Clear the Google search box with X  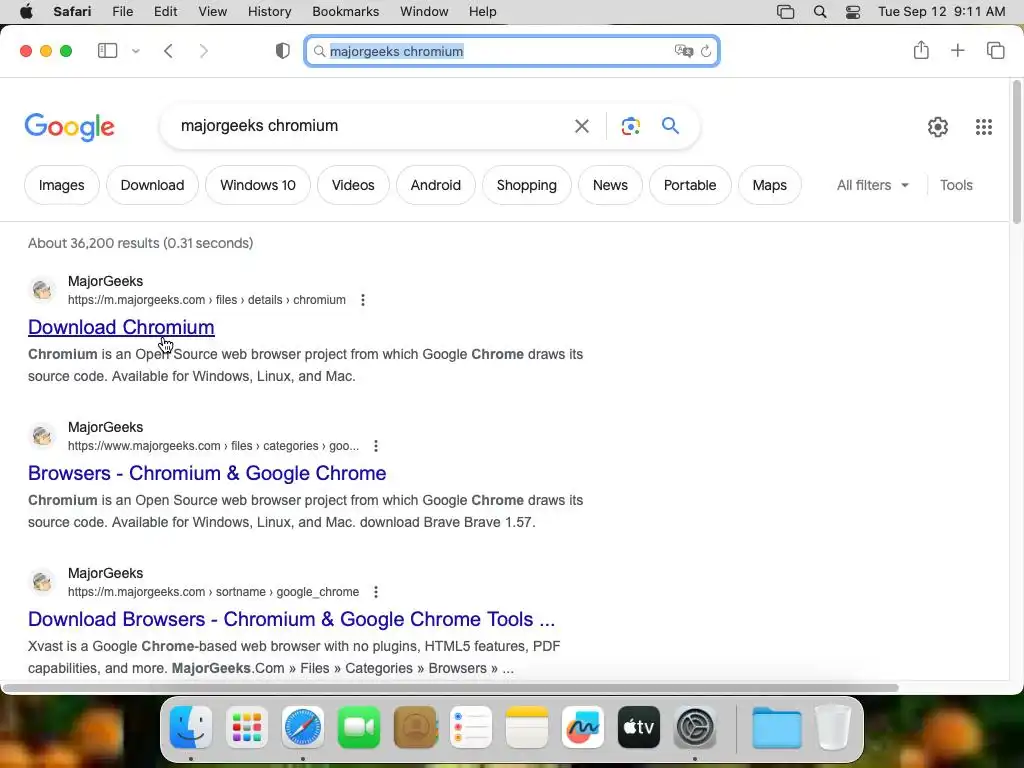coord(581,126)
